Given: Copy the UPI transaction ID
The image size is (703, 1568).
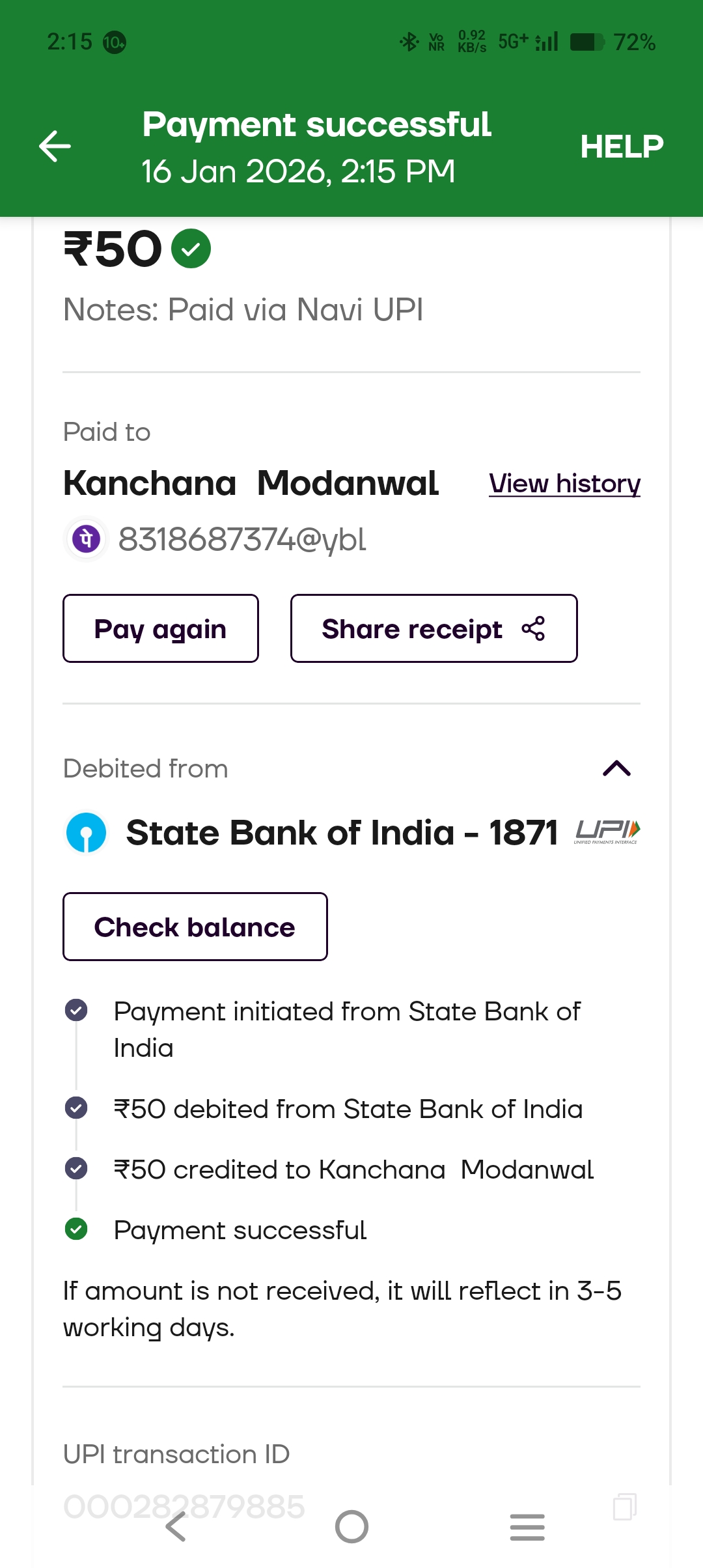Looking at the screenshot, I should 624,1506.
